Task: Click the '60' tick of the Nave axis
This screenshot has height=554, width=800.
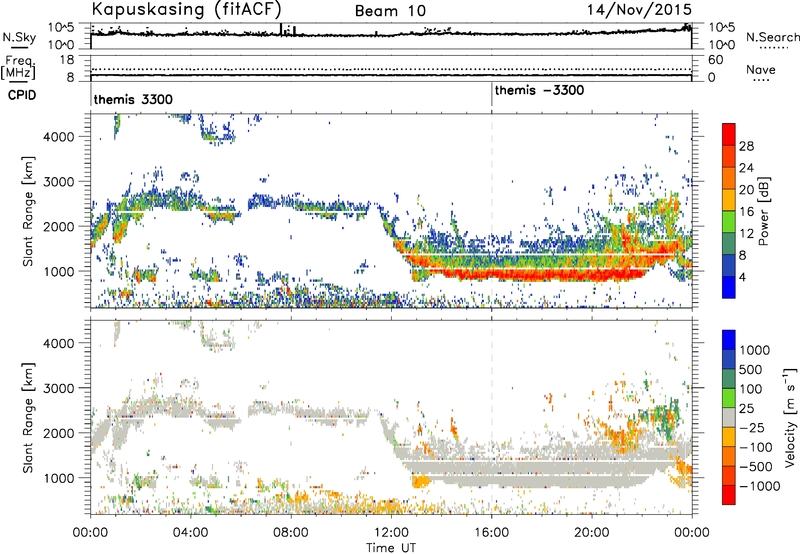Action: coord(715,60)
